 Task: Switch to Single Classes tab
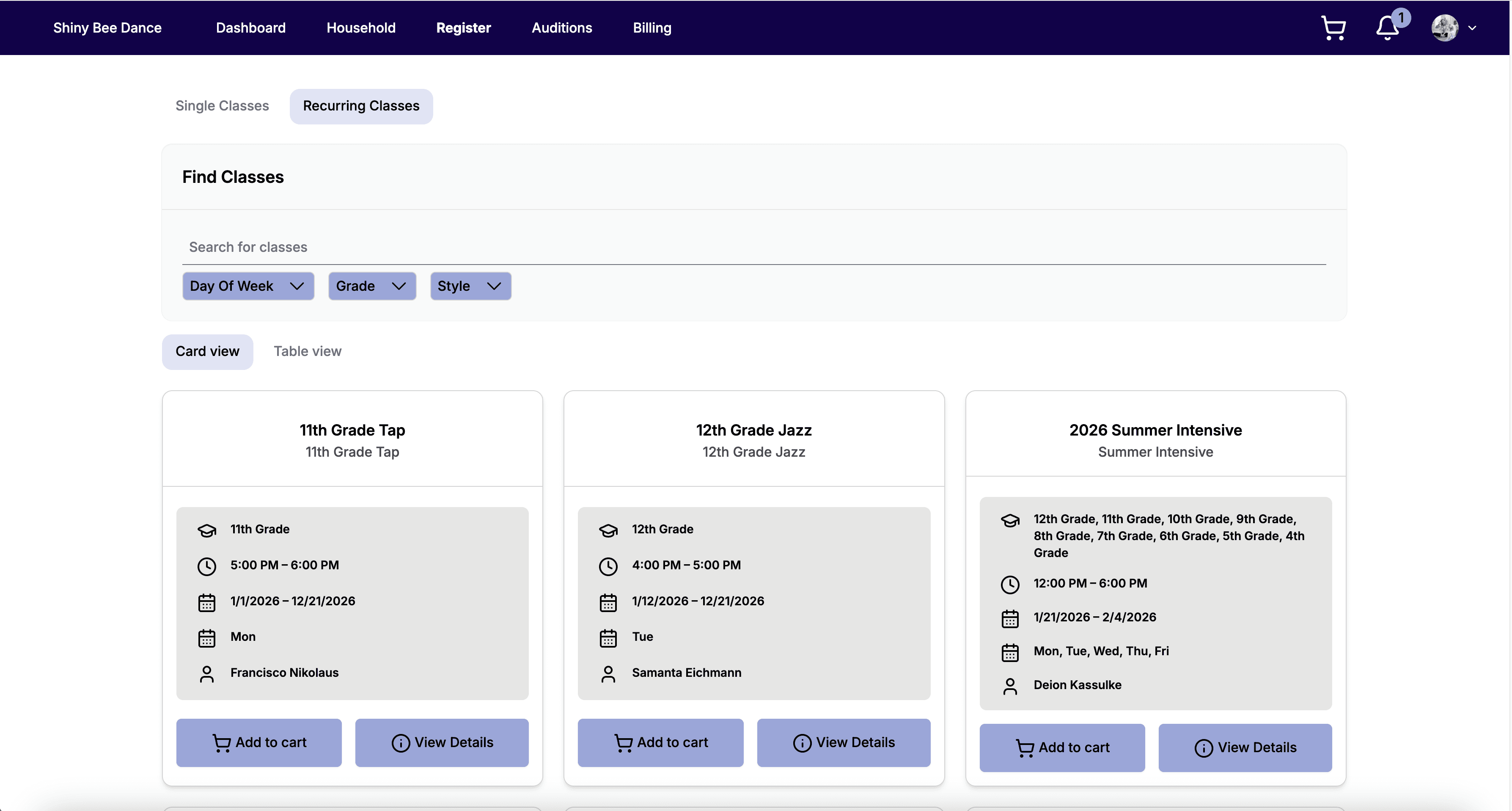click(222, 106)
